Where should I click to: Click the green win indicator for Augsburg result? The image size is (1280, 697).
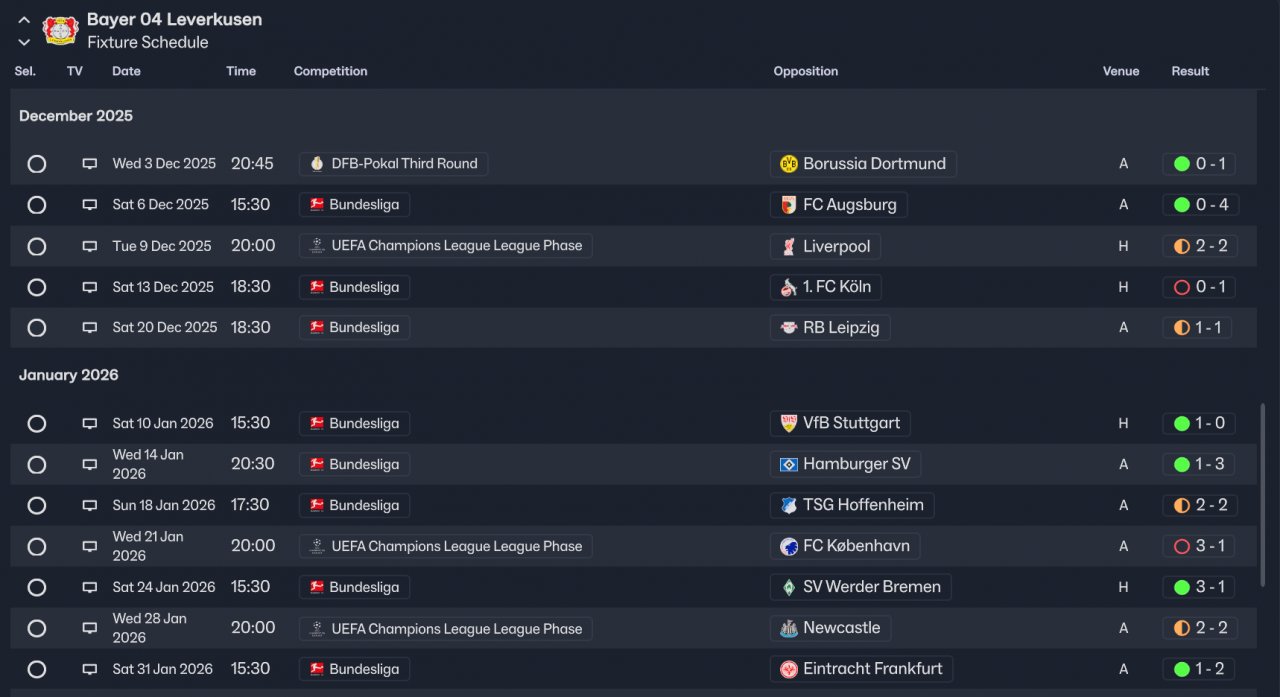coord(1181,205)
